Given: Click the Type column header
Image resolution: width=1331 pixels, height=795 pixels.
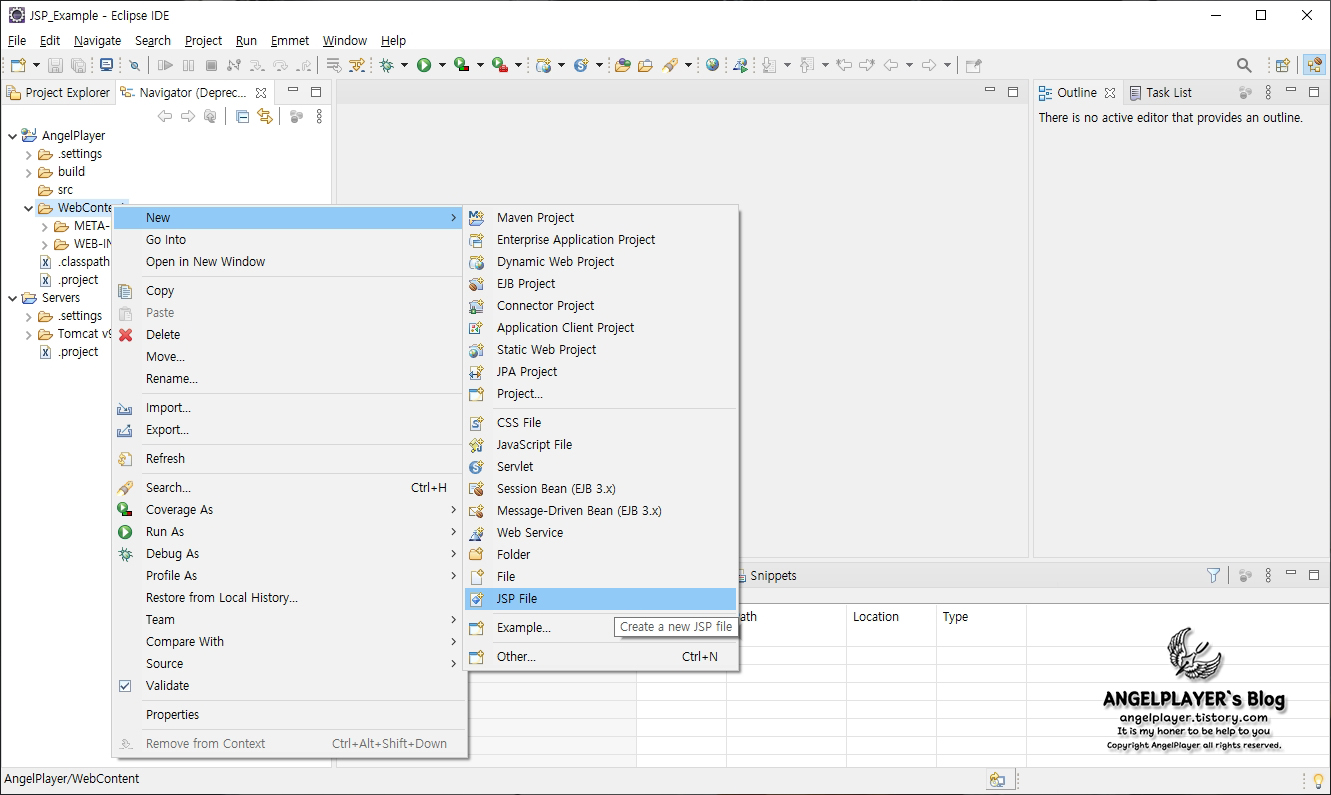Looking at the screenshot, I should click(x=981, y=617).
